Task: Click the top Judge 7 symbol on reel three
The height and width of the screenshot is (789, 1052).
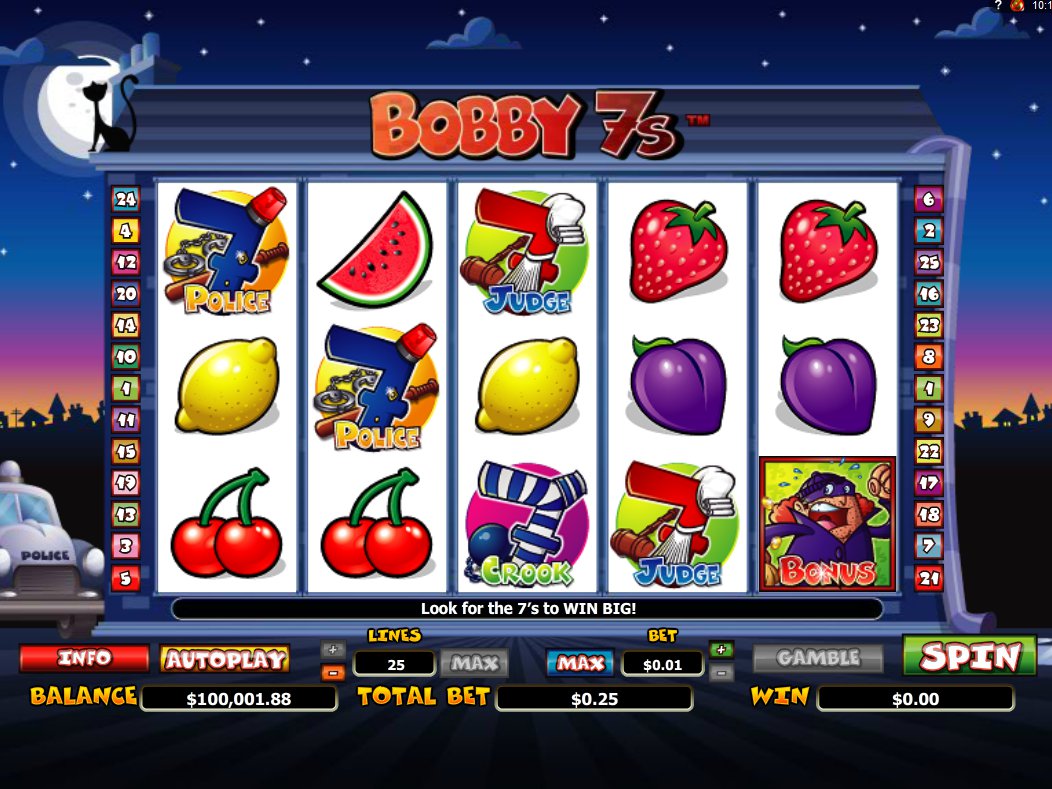Action: [x=527, y=252]
